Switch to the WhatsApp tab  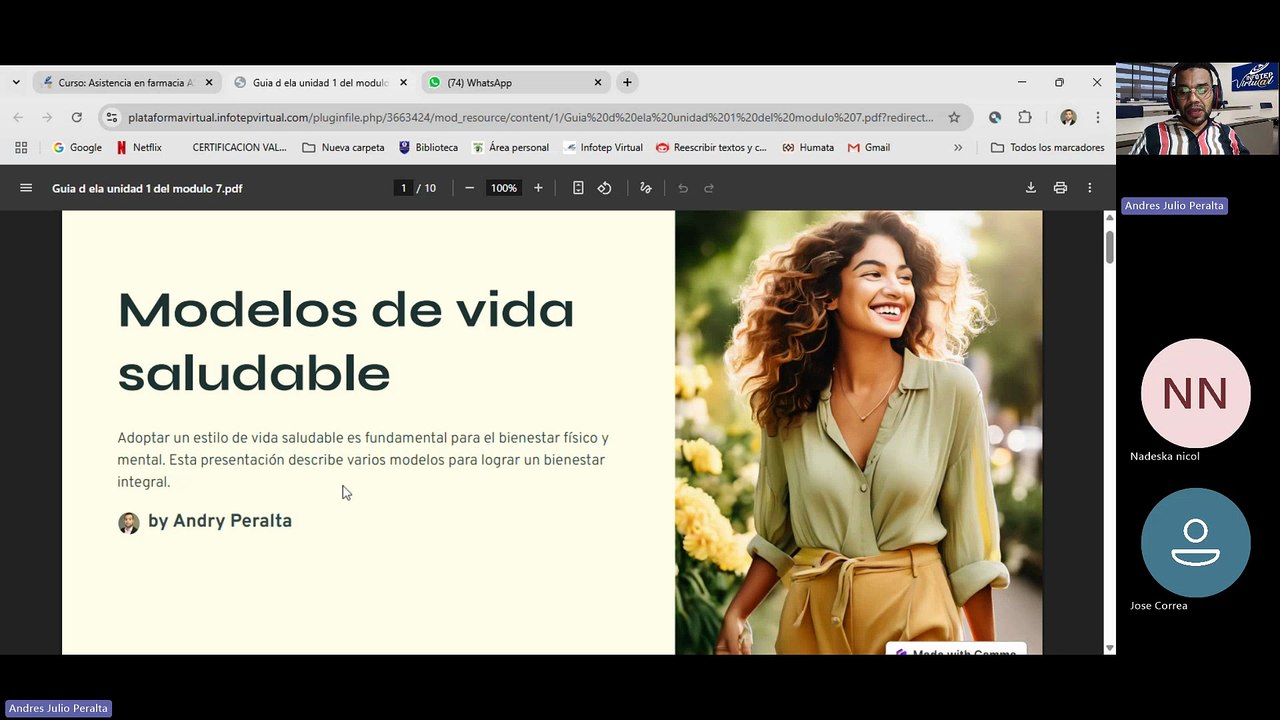[x=515, y=83]
